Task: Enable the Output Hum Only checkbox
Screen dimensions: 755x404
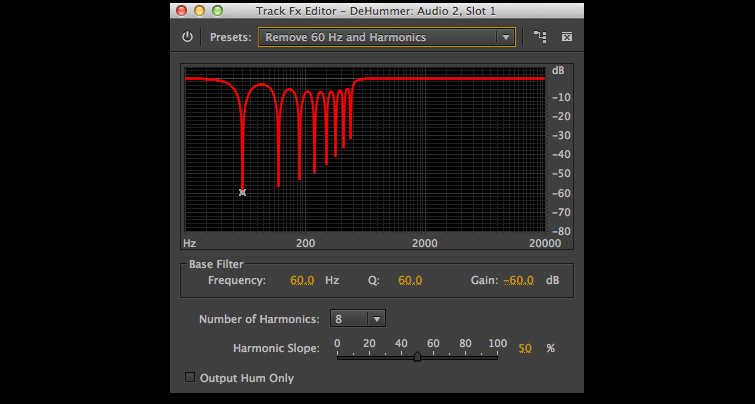Action: coord(190,378)
